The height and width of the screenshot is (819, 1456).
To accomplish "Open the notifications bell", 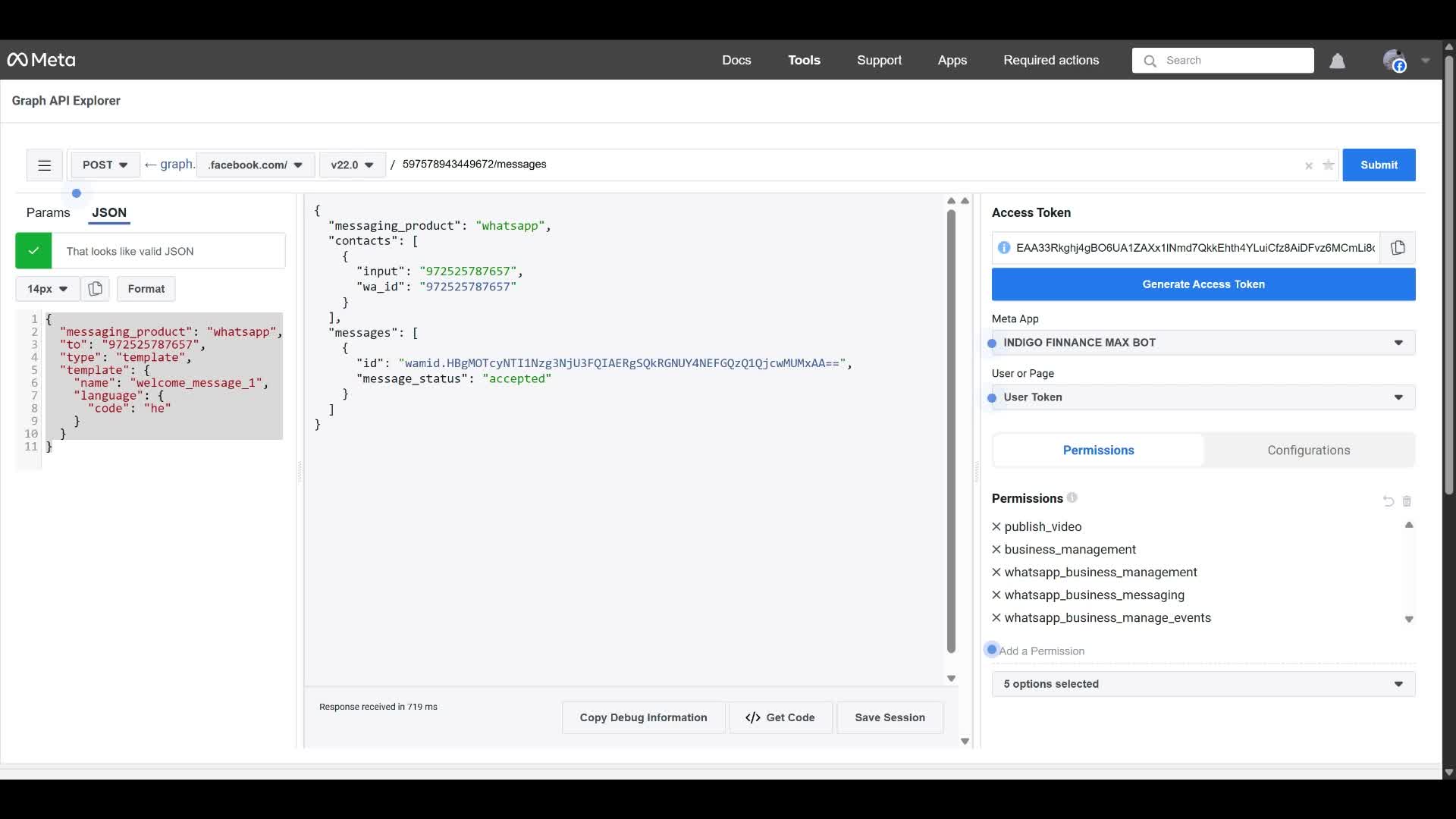I will coord(1338,61).
